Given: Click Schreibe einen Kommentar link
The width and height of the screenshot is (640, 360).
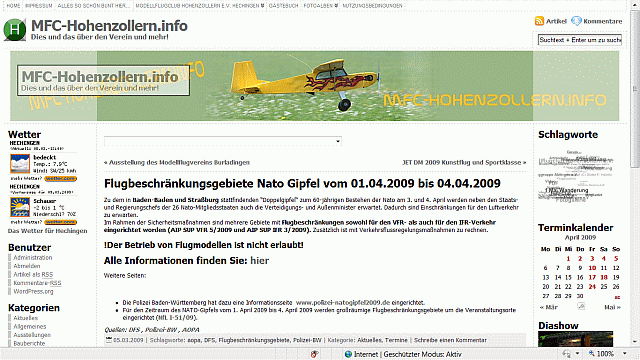Looking at the screenshot, I should [450, 340].
